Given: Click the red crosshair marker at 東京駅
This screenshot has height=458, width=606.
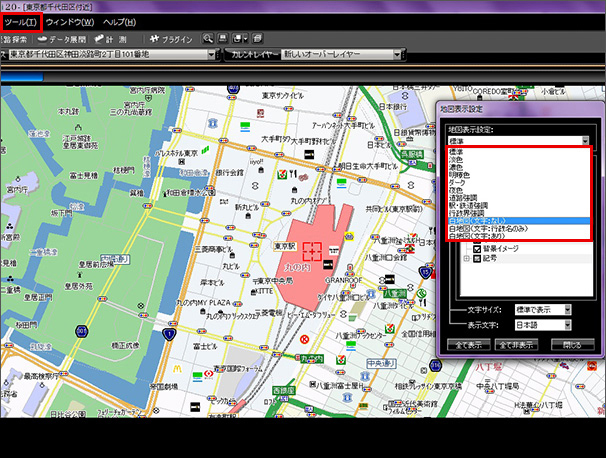Looking at the screenshot, I should tap(312, 252).
